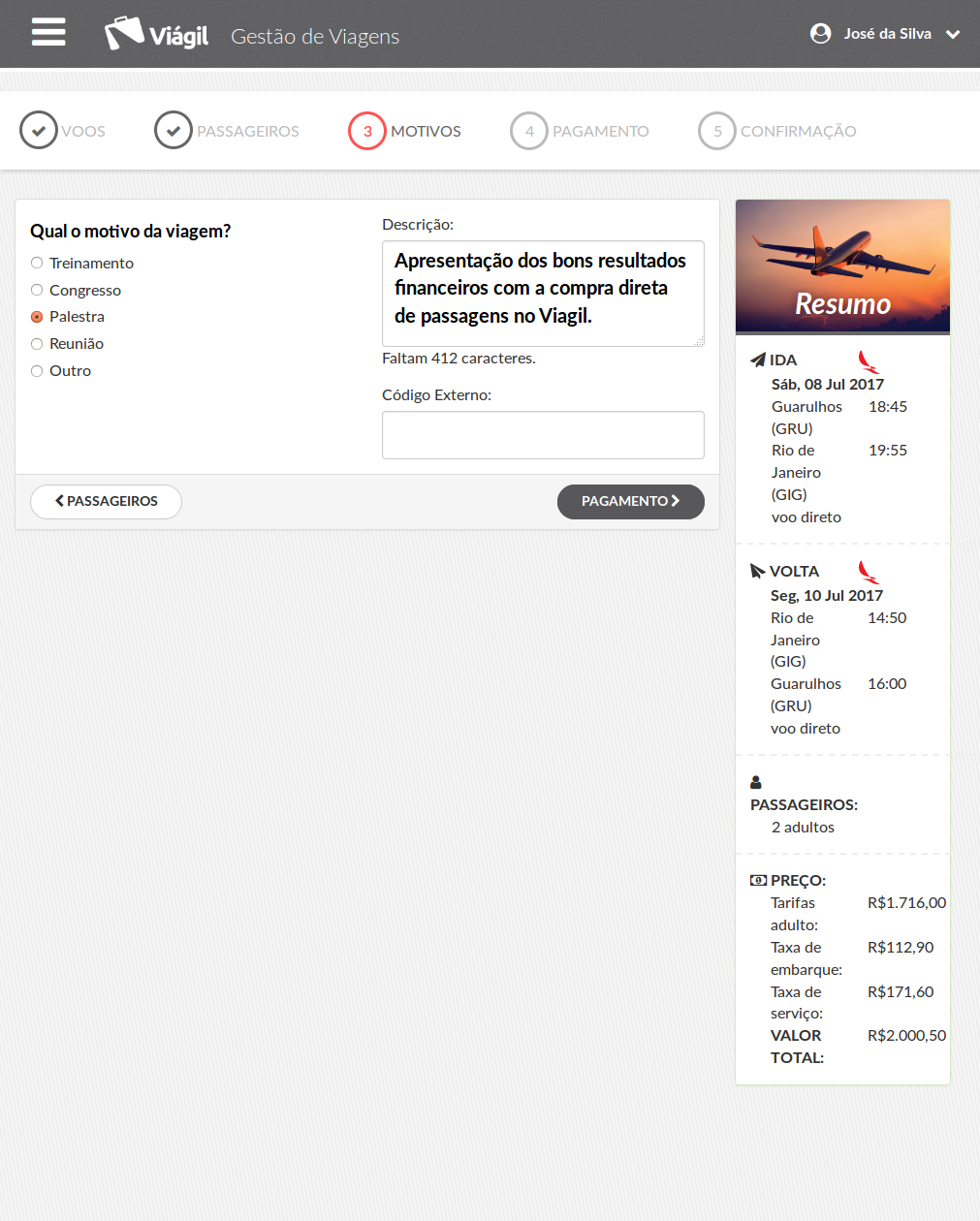Select the Palestra radio button
This screenshot has width=980, height=1221.
coord(37,317)
